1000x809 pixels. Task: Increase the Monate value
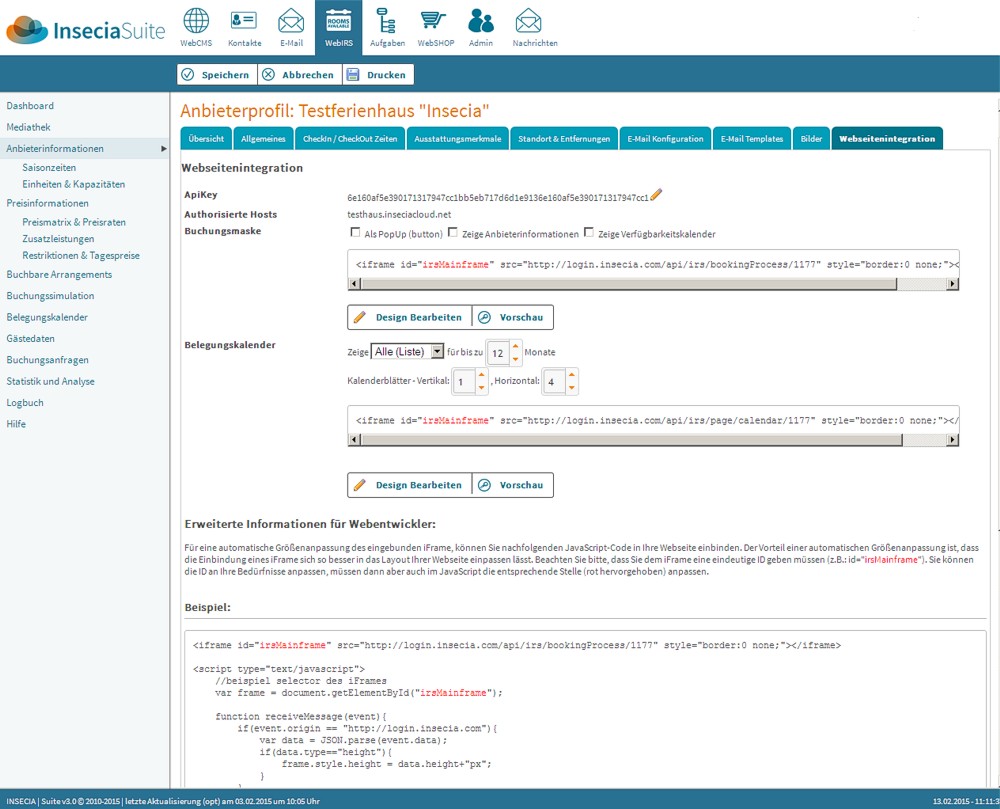tap(515, 346)
